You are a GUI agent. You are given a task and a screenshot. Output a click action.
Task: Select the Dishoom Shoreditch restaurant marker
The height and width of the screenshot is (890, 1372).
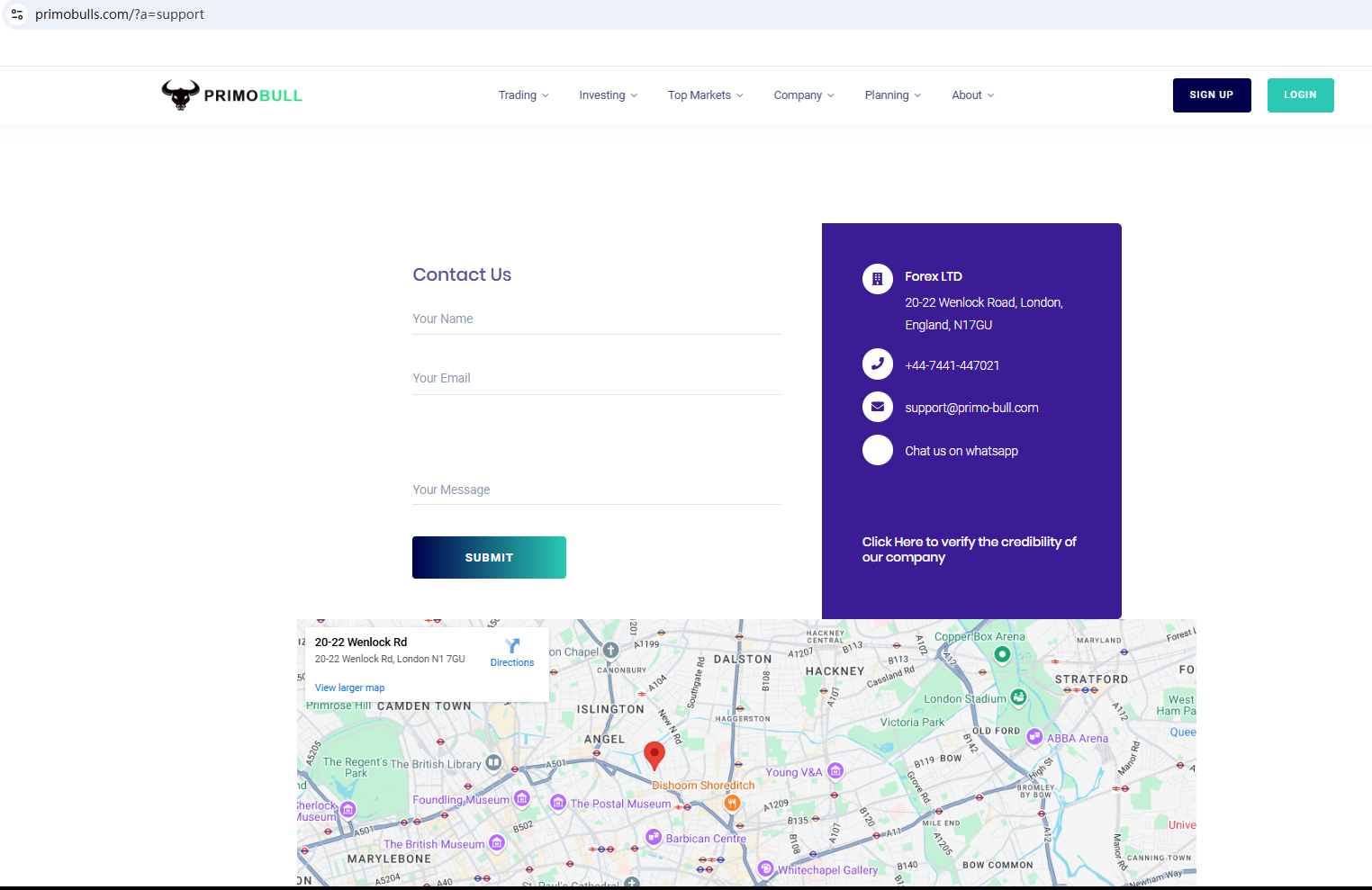click(x=732, y=803)
